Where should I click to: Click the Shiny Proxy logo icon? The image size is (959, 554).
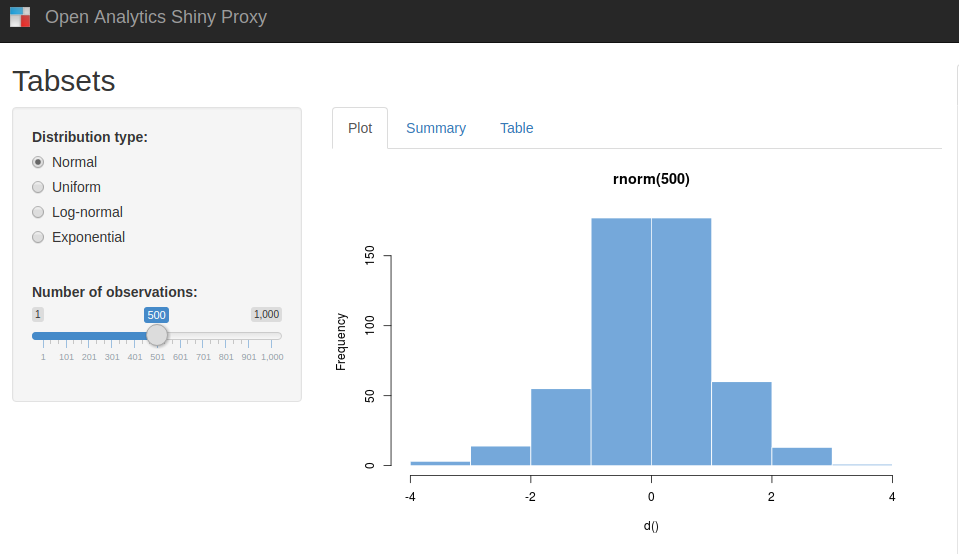click(x=20, y=17)
